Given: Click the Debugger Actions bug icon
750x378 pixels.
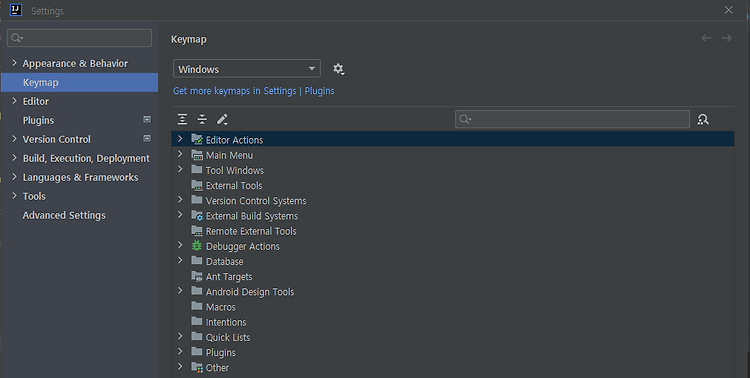Looking at the screenshot, I should point(197,246).
